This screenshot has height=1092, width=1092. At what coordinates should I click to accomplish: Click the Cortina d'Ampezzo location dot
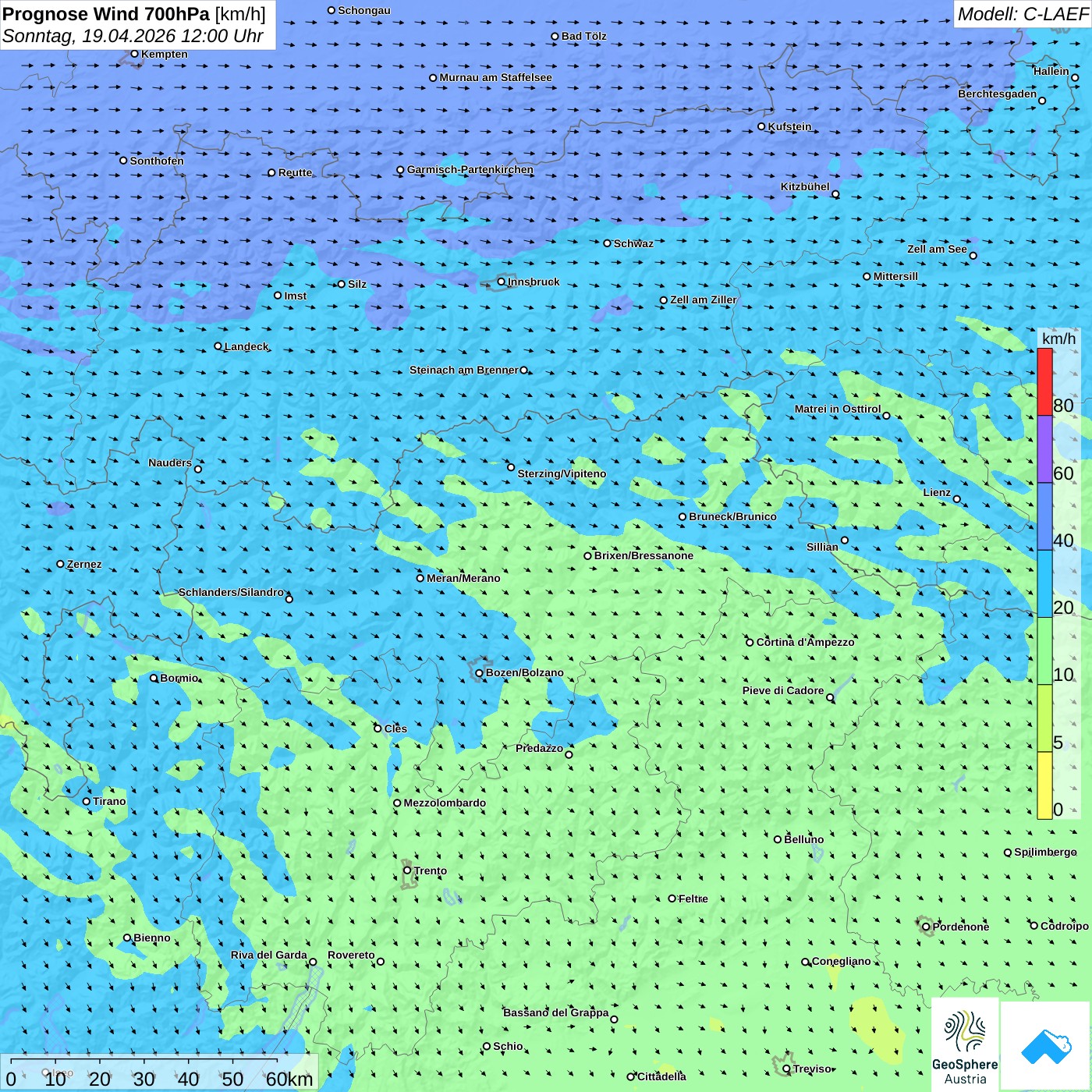(750, 642)
